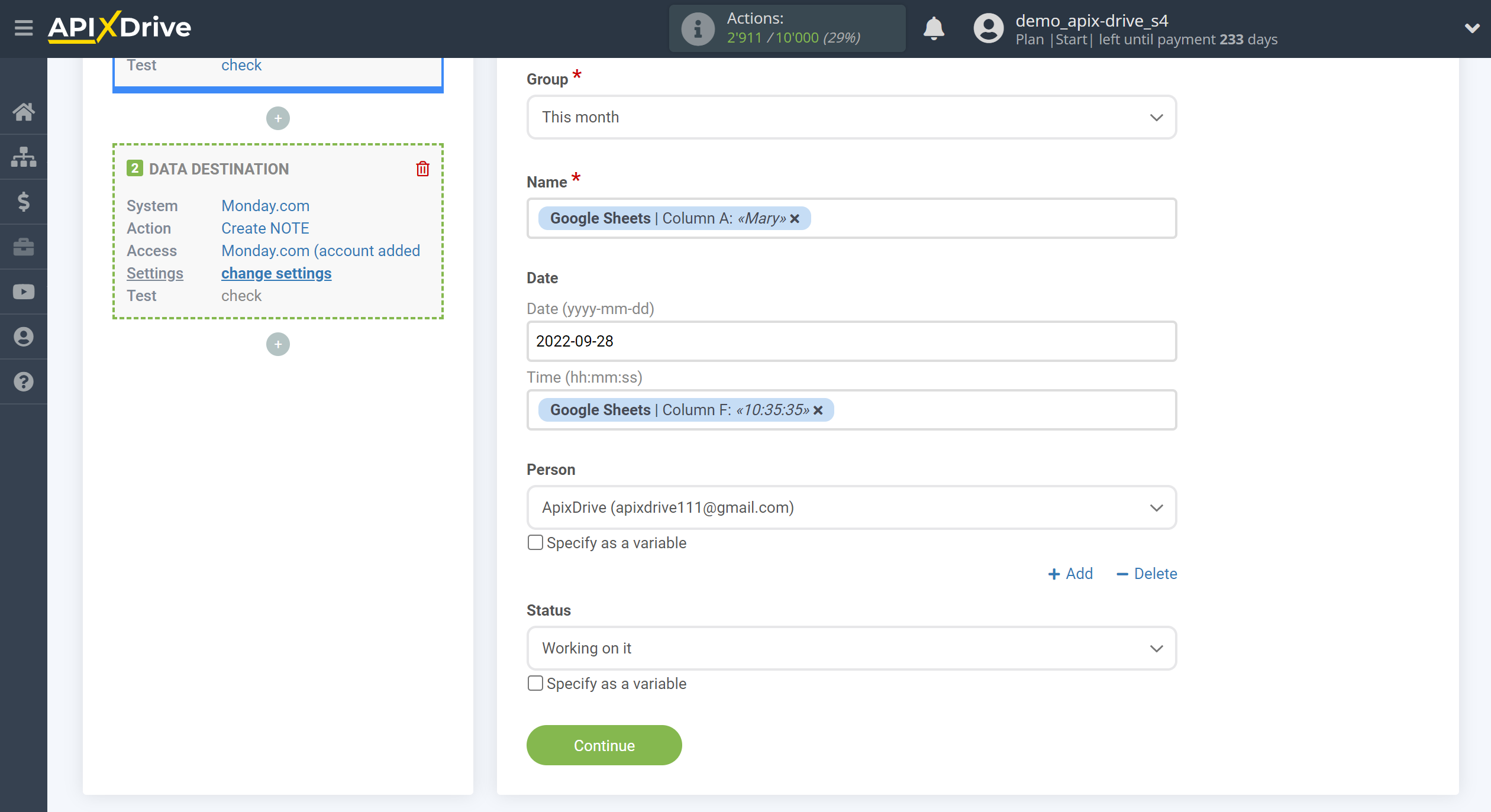This screenshot has height=812, width=1491.
Task: Click the delete trash icon on DATA DESTINATION
Action: tap(423, 168)
